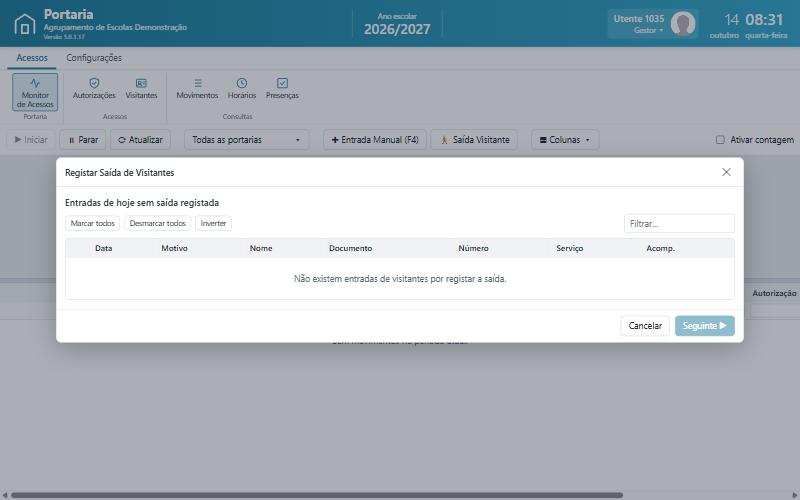This screenshot has height=500, width=800.
Task: Click Entrada Manual (F4) button
Action: pos(375,139)
